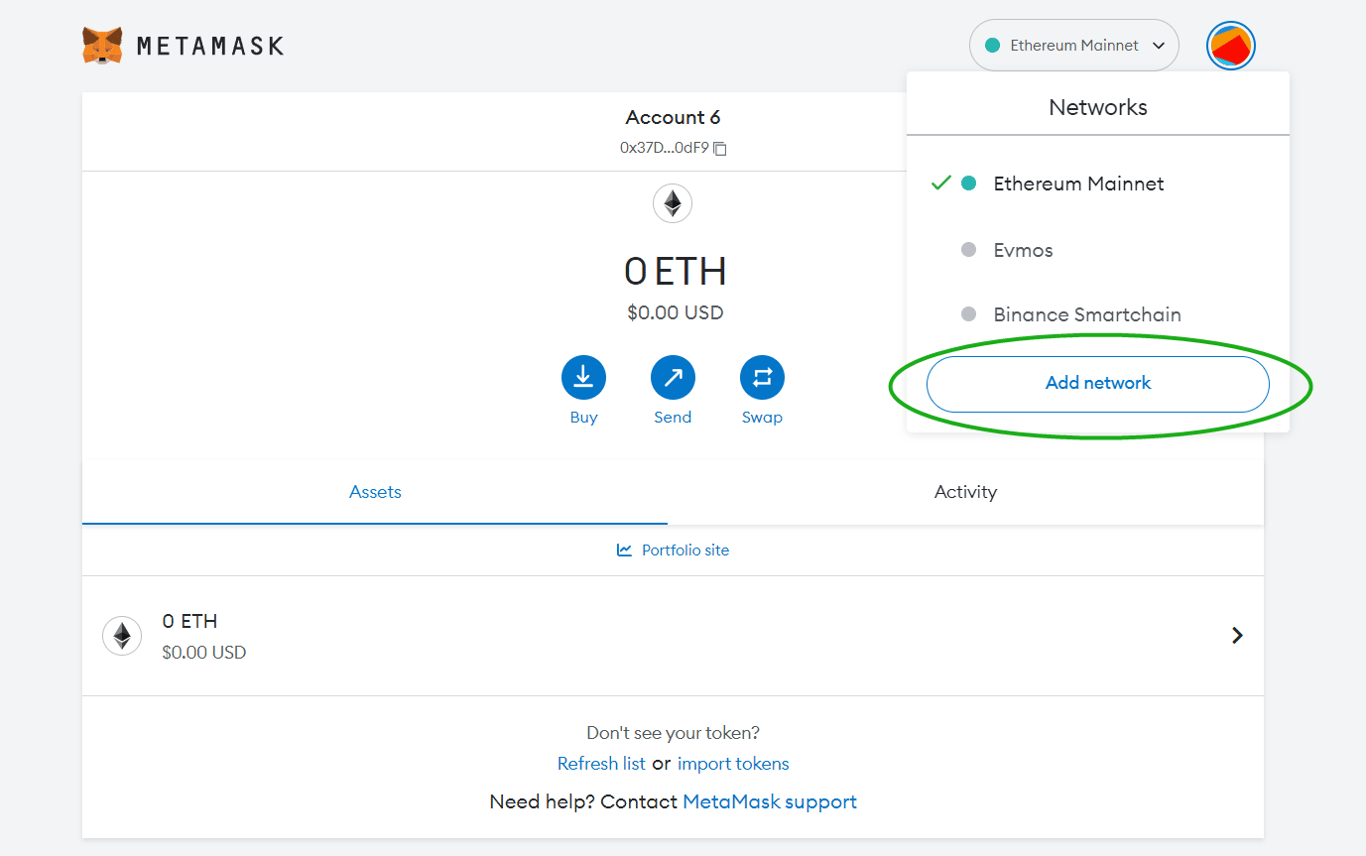The width and height of the screenshot is (1366, 856).
Task: Click the Swap label under the icon
Action: tap(762, 418)
